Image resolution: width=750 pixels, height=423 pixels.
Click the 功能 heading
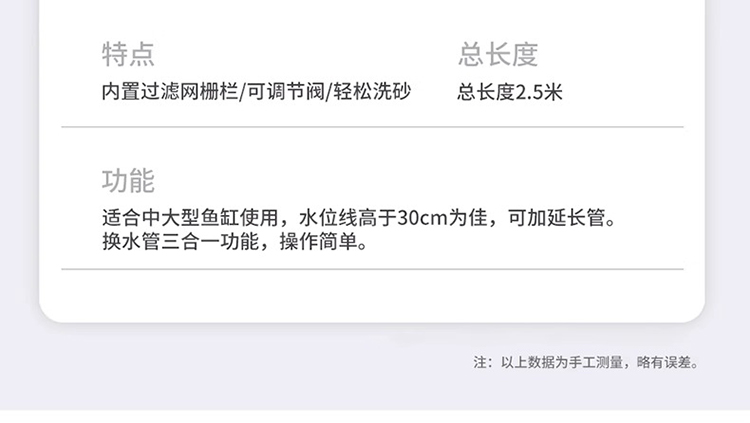(128, 180)
